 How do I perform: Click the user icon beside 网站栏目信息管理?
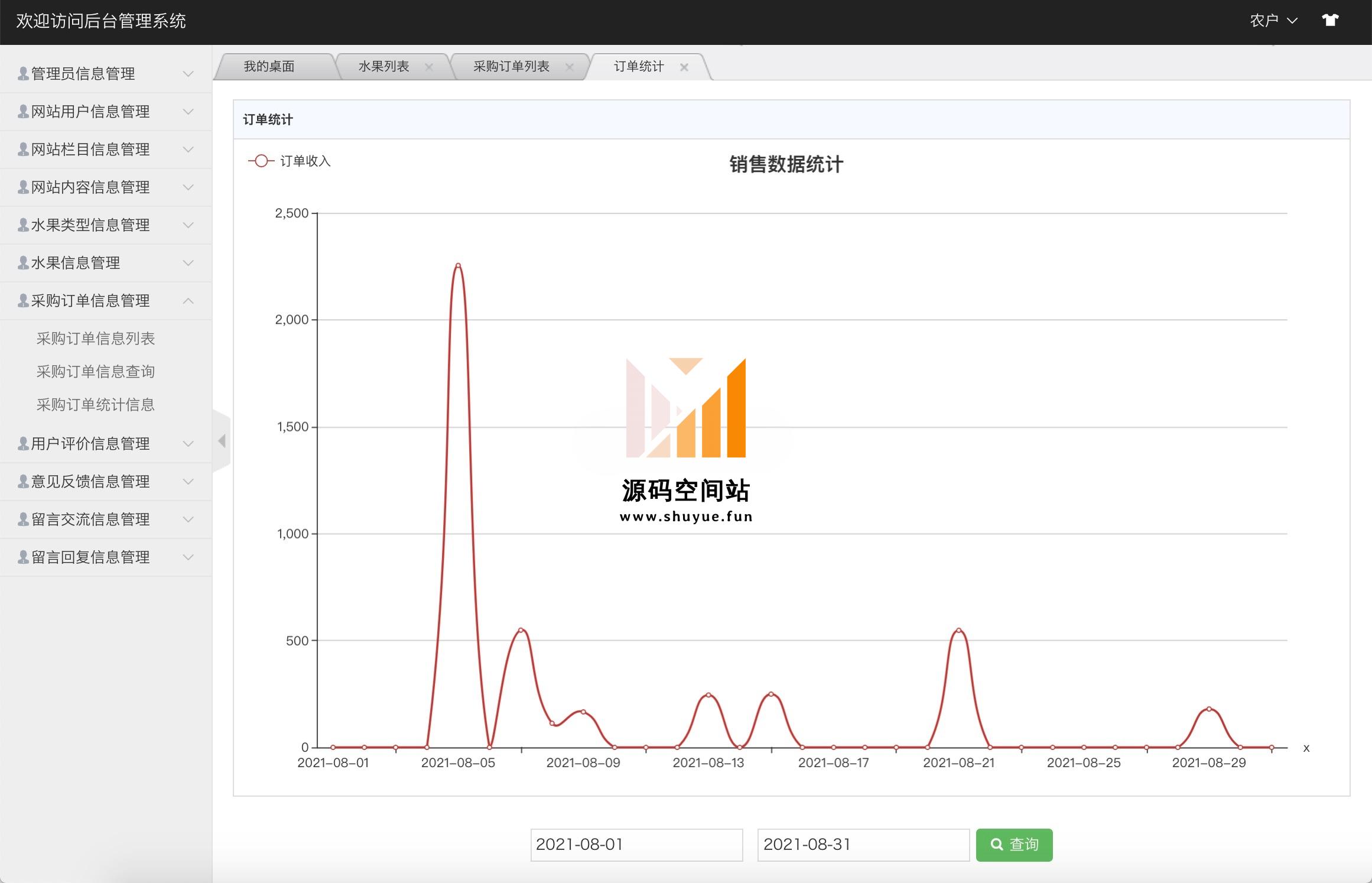click(23, 150)
